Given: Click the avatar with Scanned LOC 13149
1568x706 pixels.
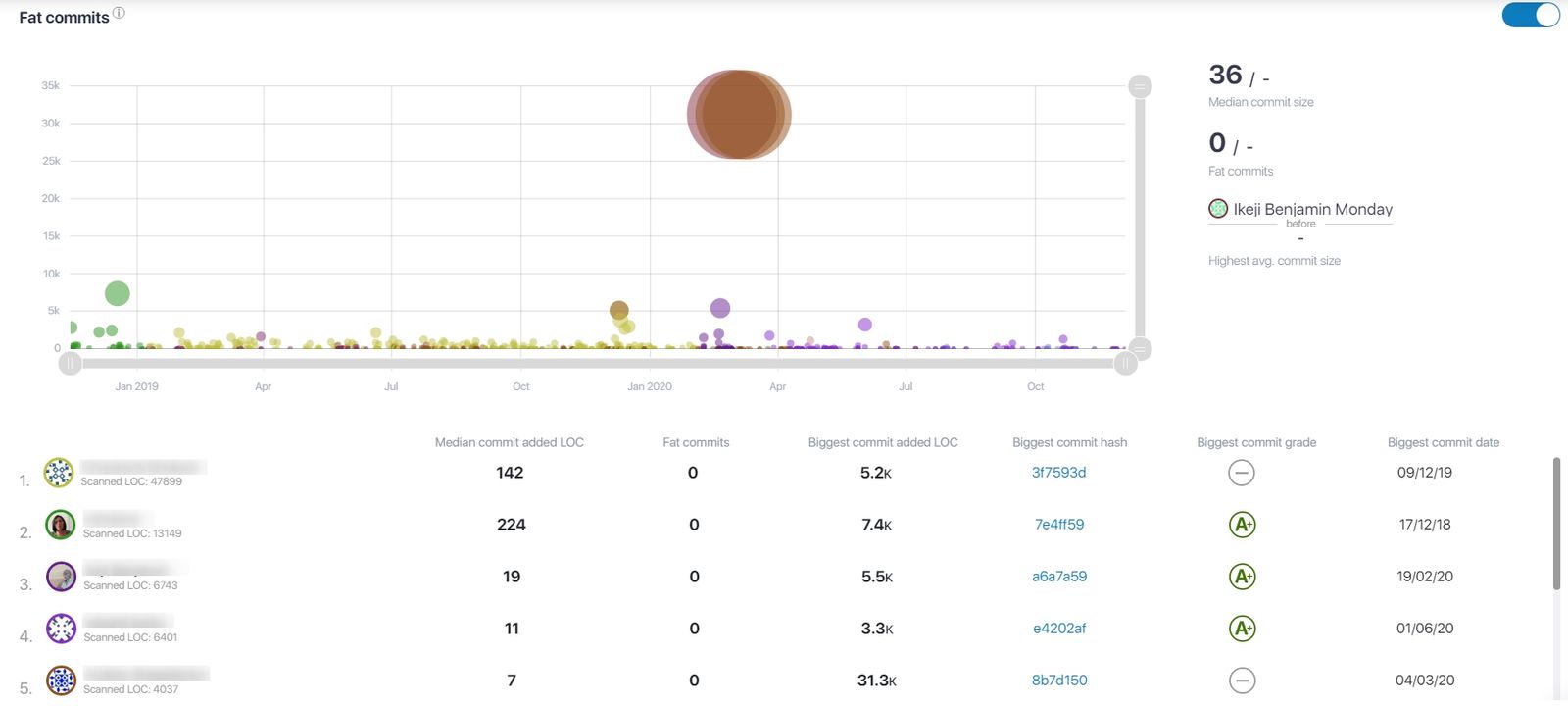Looking at the screenshot, I should coord(61,525).
